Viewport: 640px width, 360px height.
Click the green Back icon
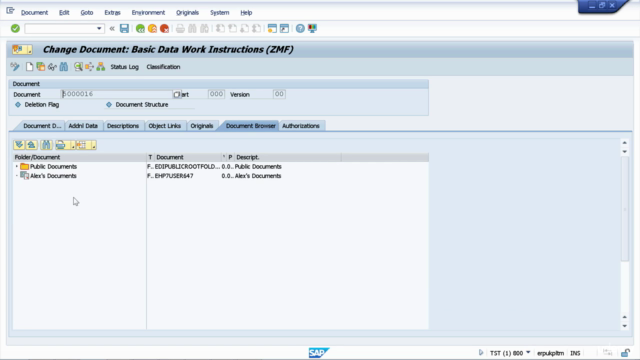point(140,28)
